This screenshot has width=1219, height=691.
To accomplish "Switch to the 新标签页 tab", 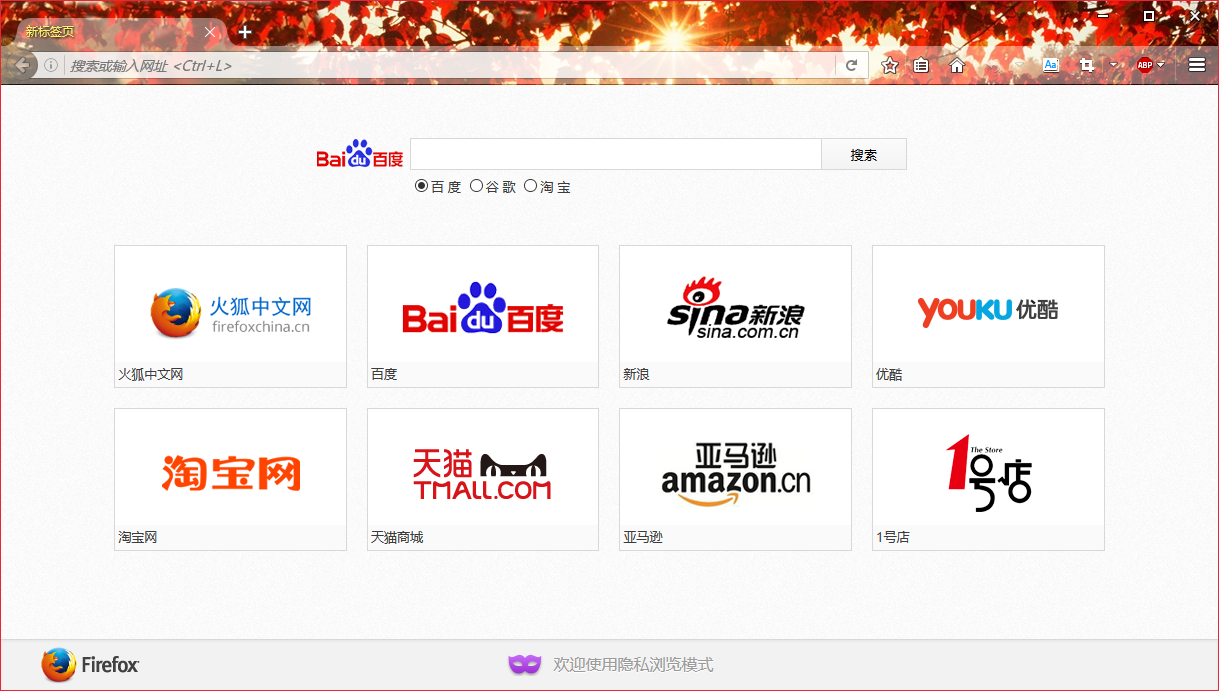I will [110, 32].
